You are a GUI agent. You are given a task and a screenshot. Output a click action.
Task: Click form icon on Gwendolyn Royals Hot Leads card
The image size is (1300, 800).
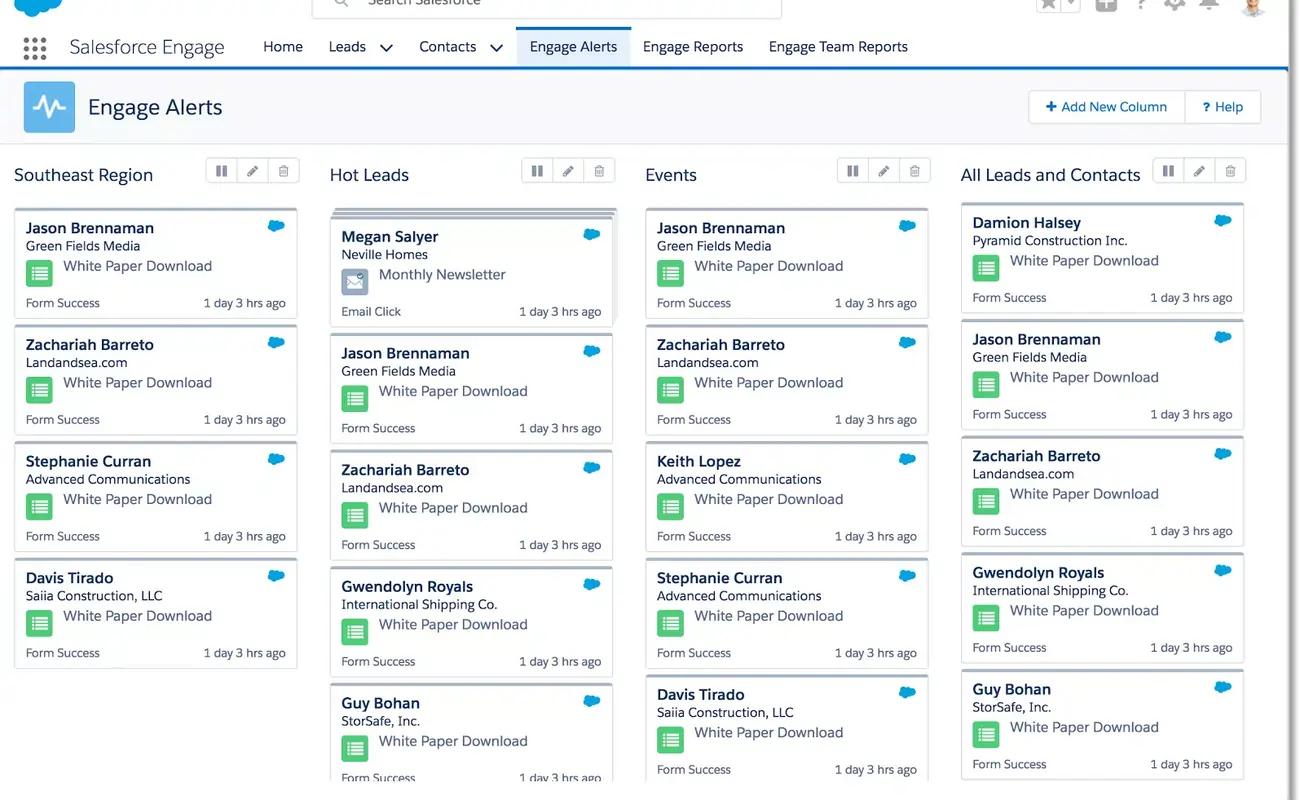pyautogui.click(x=355, y=632)
